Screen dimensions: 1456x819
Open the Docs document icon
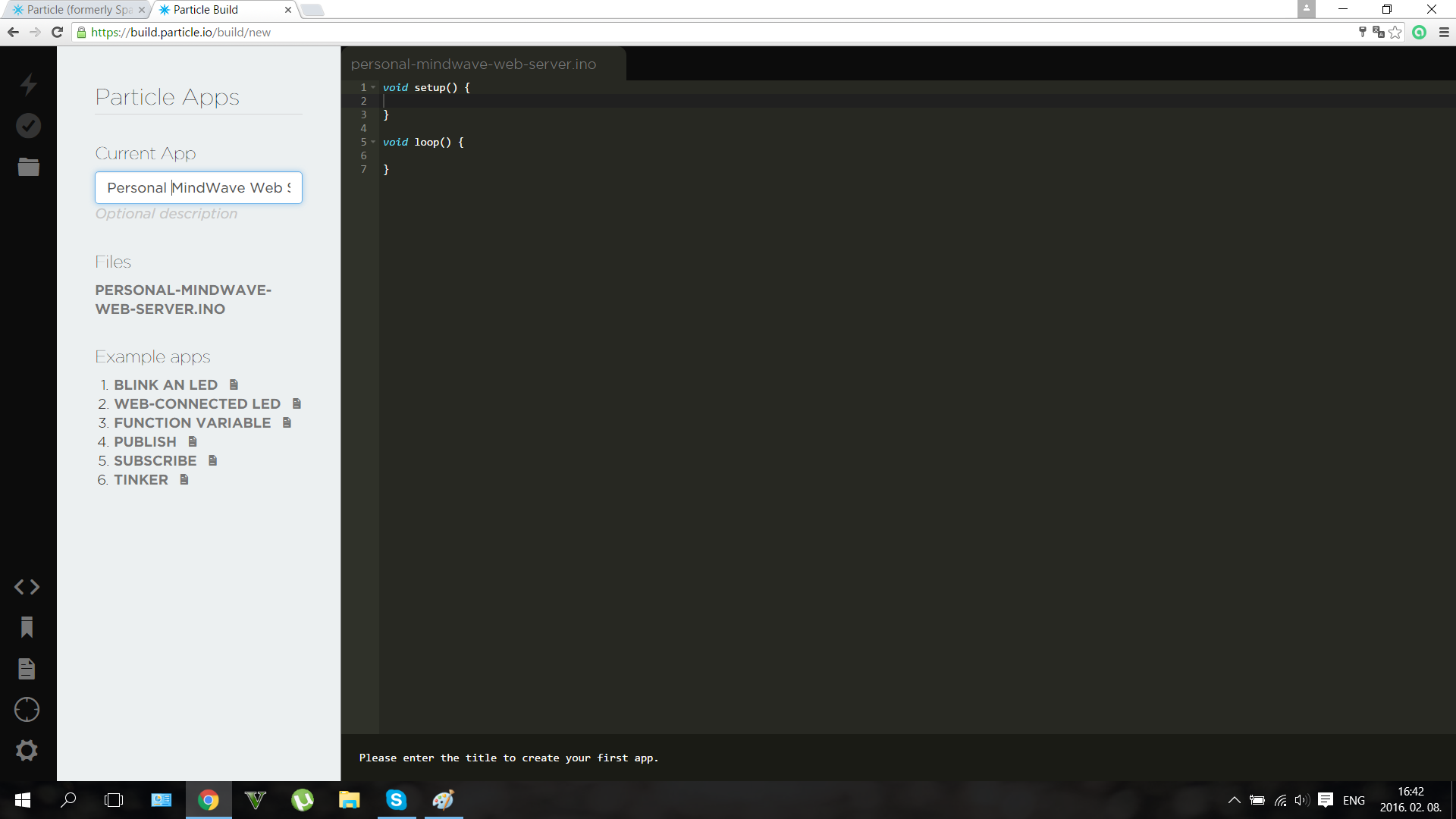pyautogui.click(x=27, y=669)
